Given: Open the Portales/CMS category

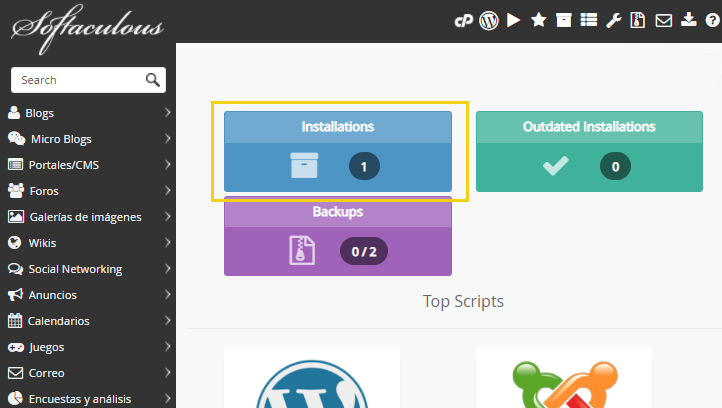Looking at the screenshot, I should coord(64,165).
